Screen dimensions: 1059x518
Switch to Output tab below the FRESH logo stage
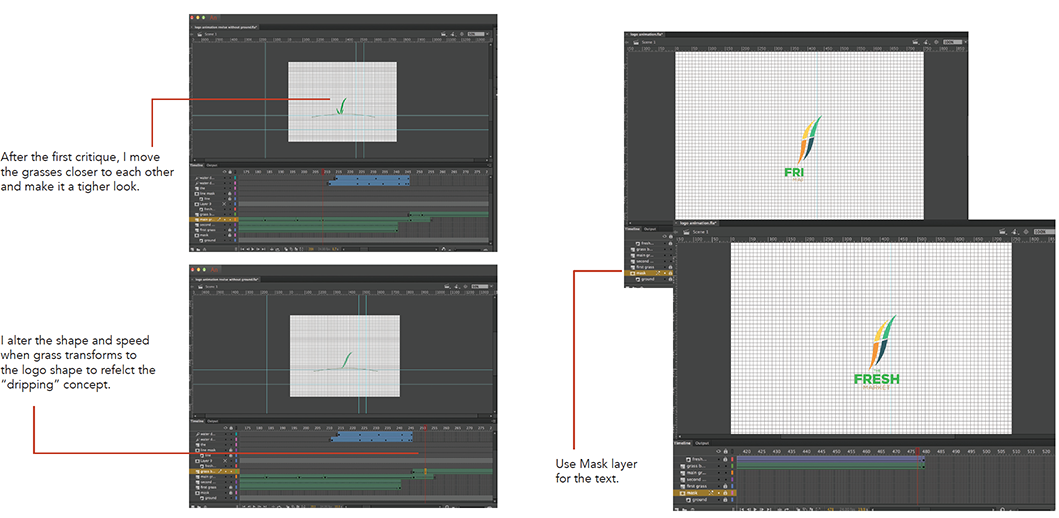(x=702, y=442)
